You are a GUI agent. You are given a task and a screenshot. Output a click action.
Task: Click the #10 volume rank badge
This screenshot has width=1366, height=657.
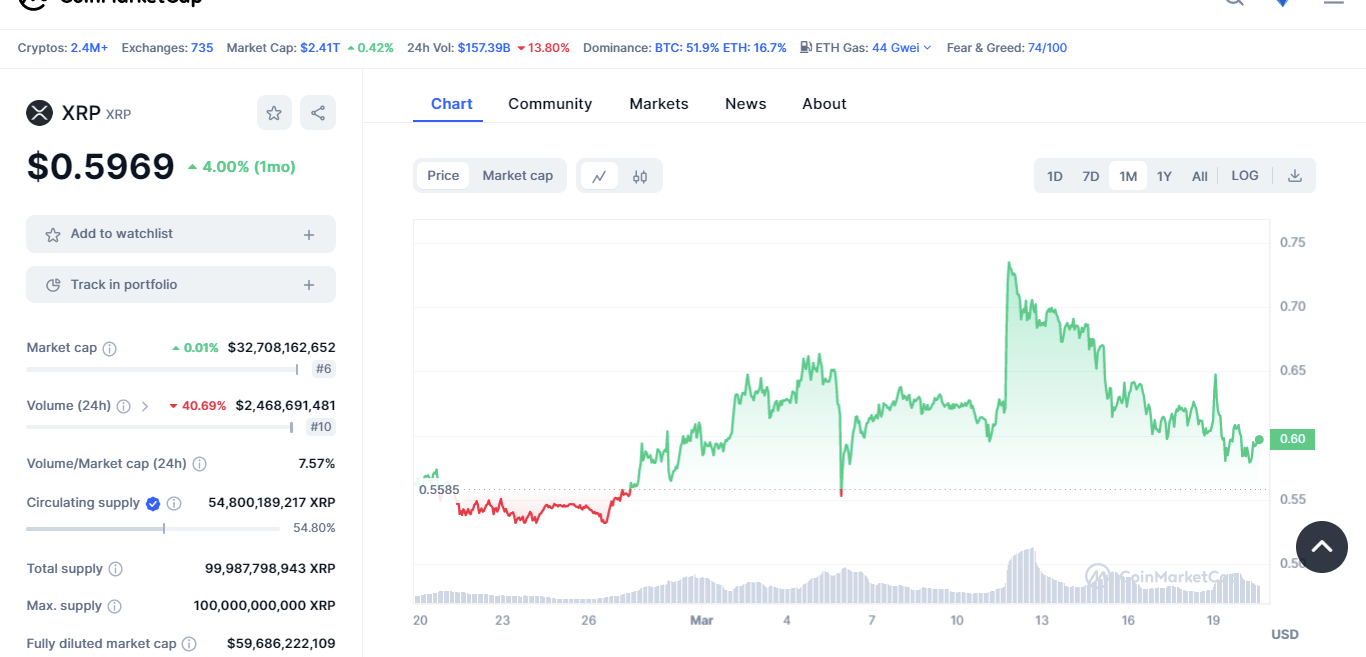click(x=320, y=427)
